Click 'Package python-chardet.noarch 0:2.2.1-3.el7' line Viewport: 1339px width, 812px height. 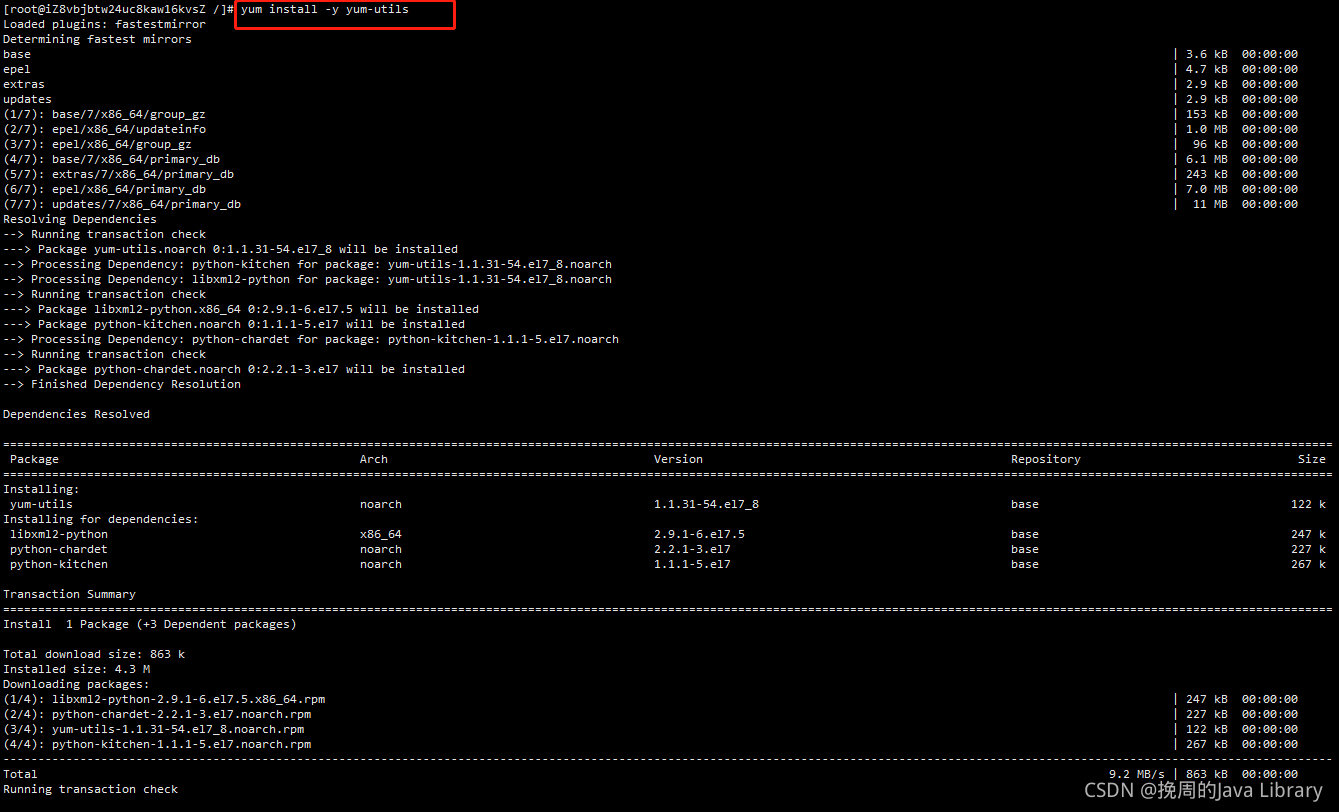point(234,369)
